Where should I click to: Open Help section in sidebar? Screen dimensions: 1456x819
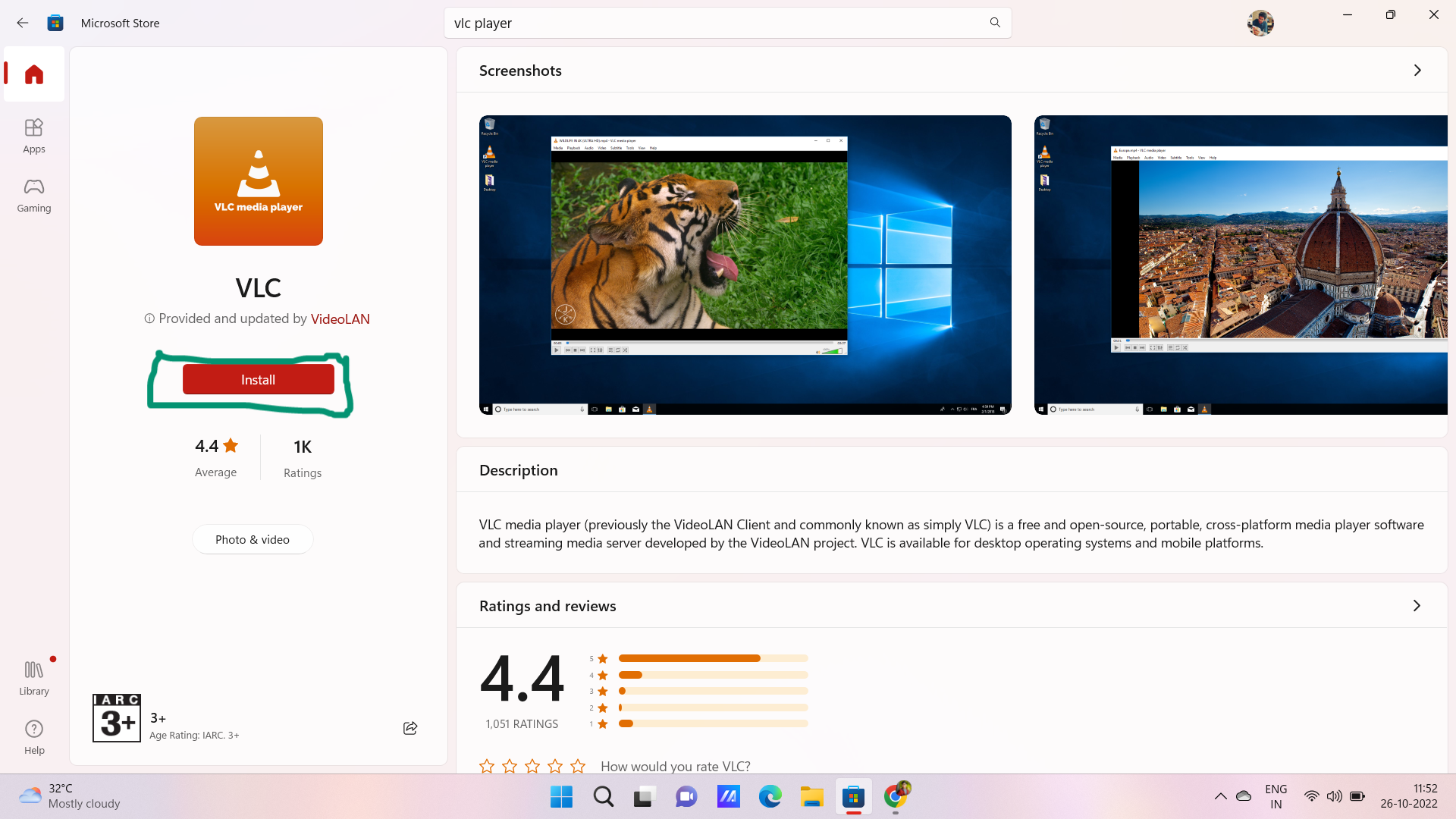(34, 736)
